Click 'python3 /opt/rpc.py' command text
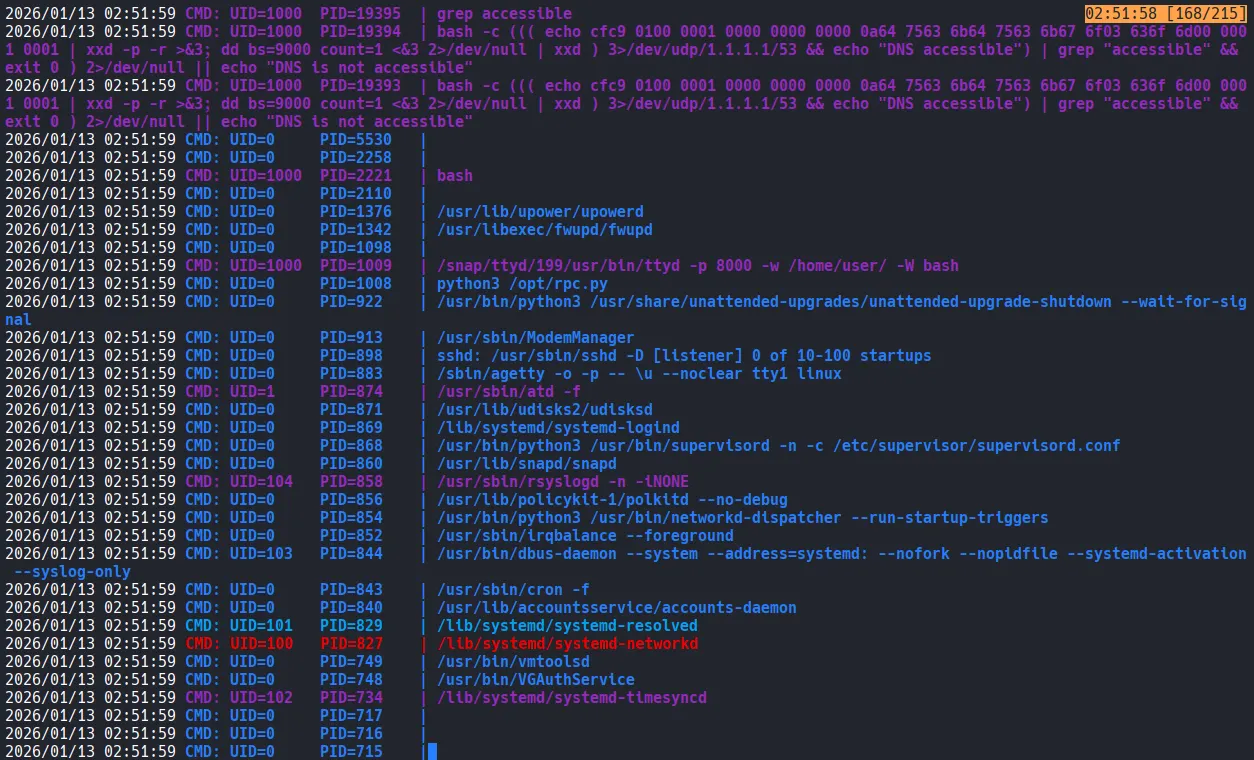Image resolution: width=1254 pixels, height=760 pixels. click(x=522, y=284)
